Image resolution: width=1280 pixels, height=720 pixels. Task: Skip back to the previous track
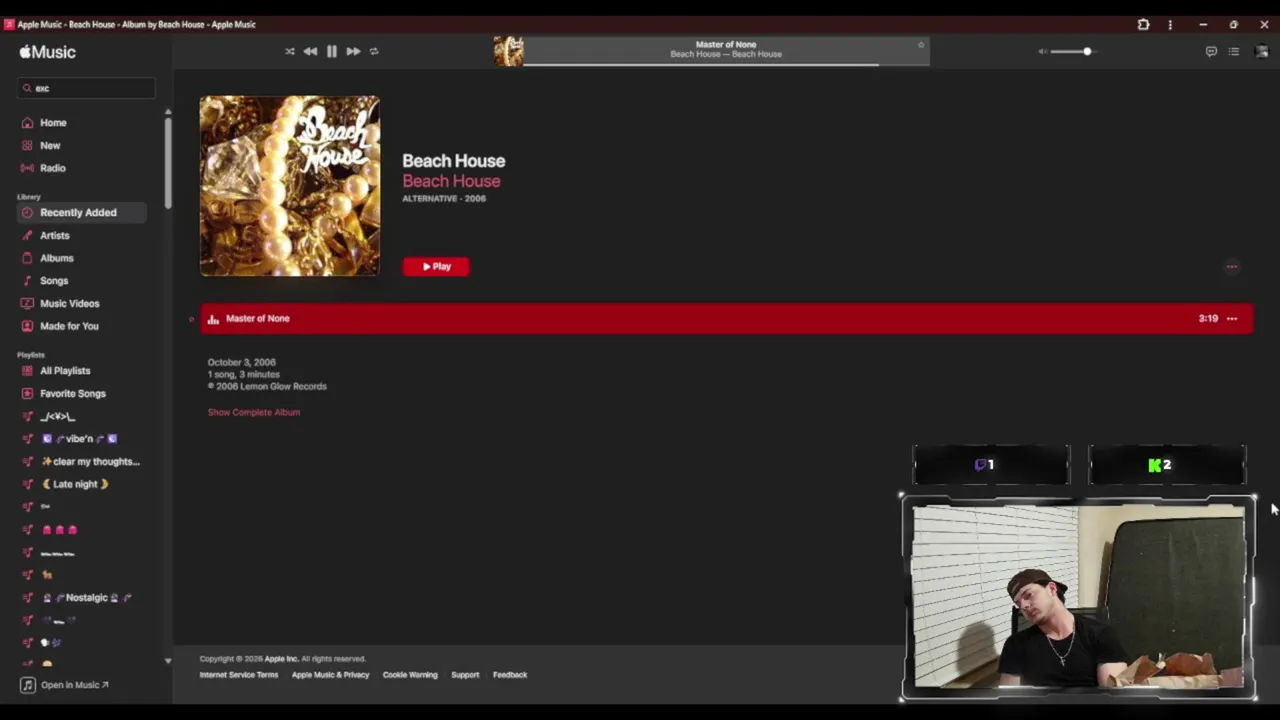click(x=310, y=51)
